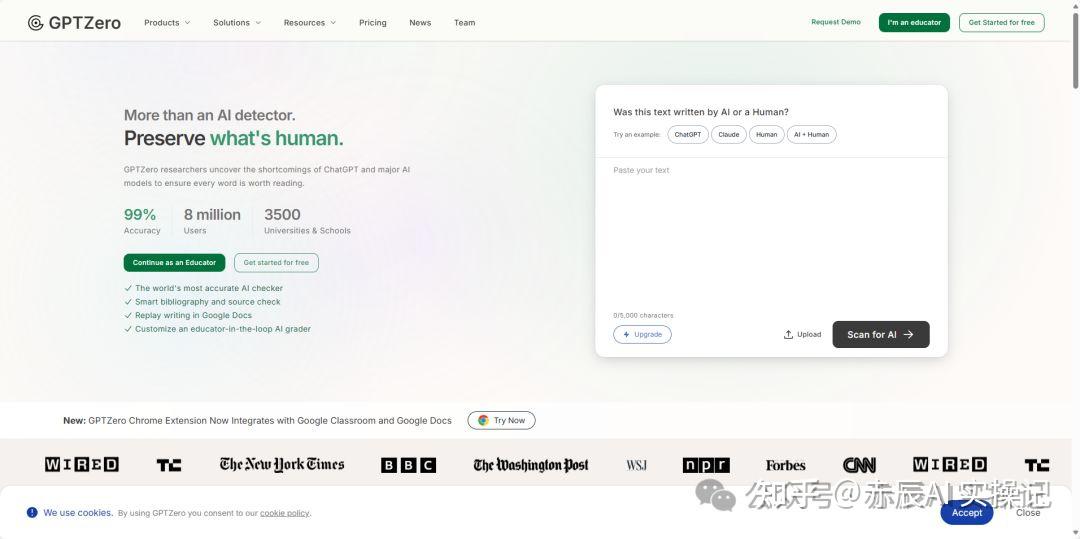Click The New York Times logo
1080x539 pixels.
[282, 465]
